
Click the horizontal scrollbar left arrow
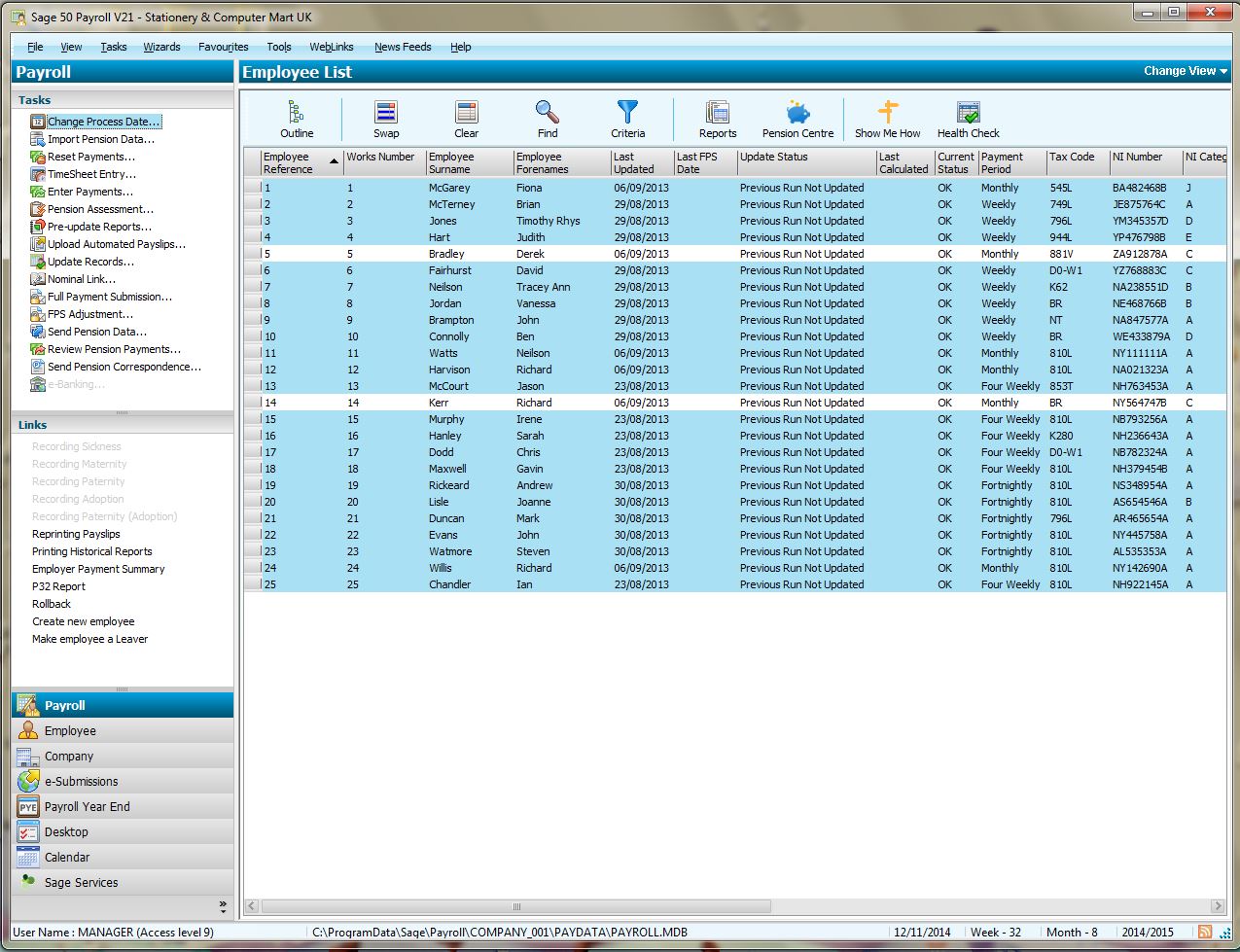tap(252, 906)
